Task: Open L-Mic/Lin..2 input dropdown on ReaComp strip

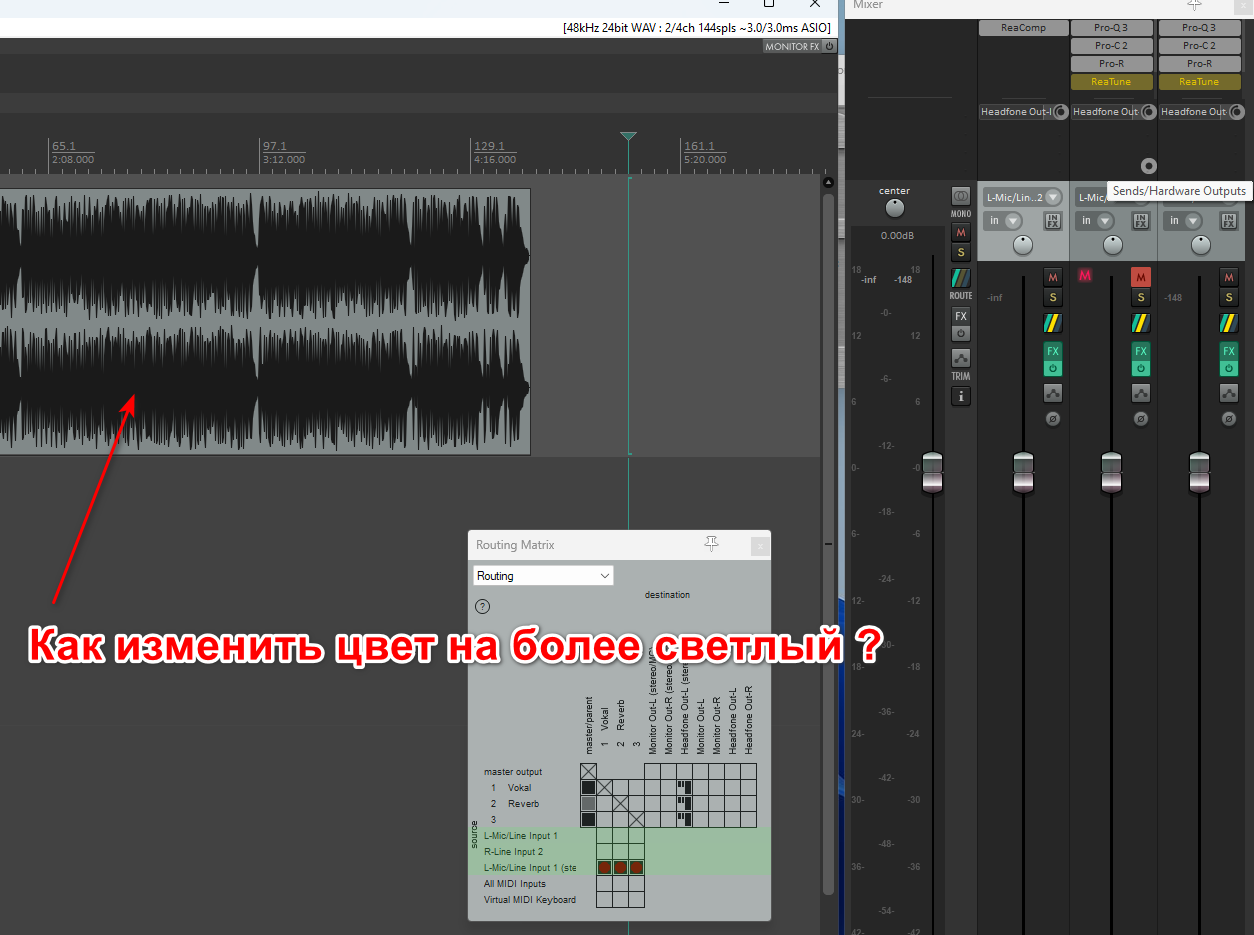Action: coord(1023,198)
